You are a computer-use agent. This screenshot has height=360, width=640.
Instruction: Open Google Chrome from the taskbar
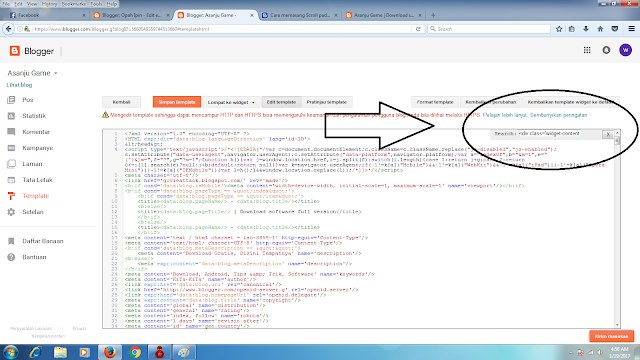tap(135, 352)
